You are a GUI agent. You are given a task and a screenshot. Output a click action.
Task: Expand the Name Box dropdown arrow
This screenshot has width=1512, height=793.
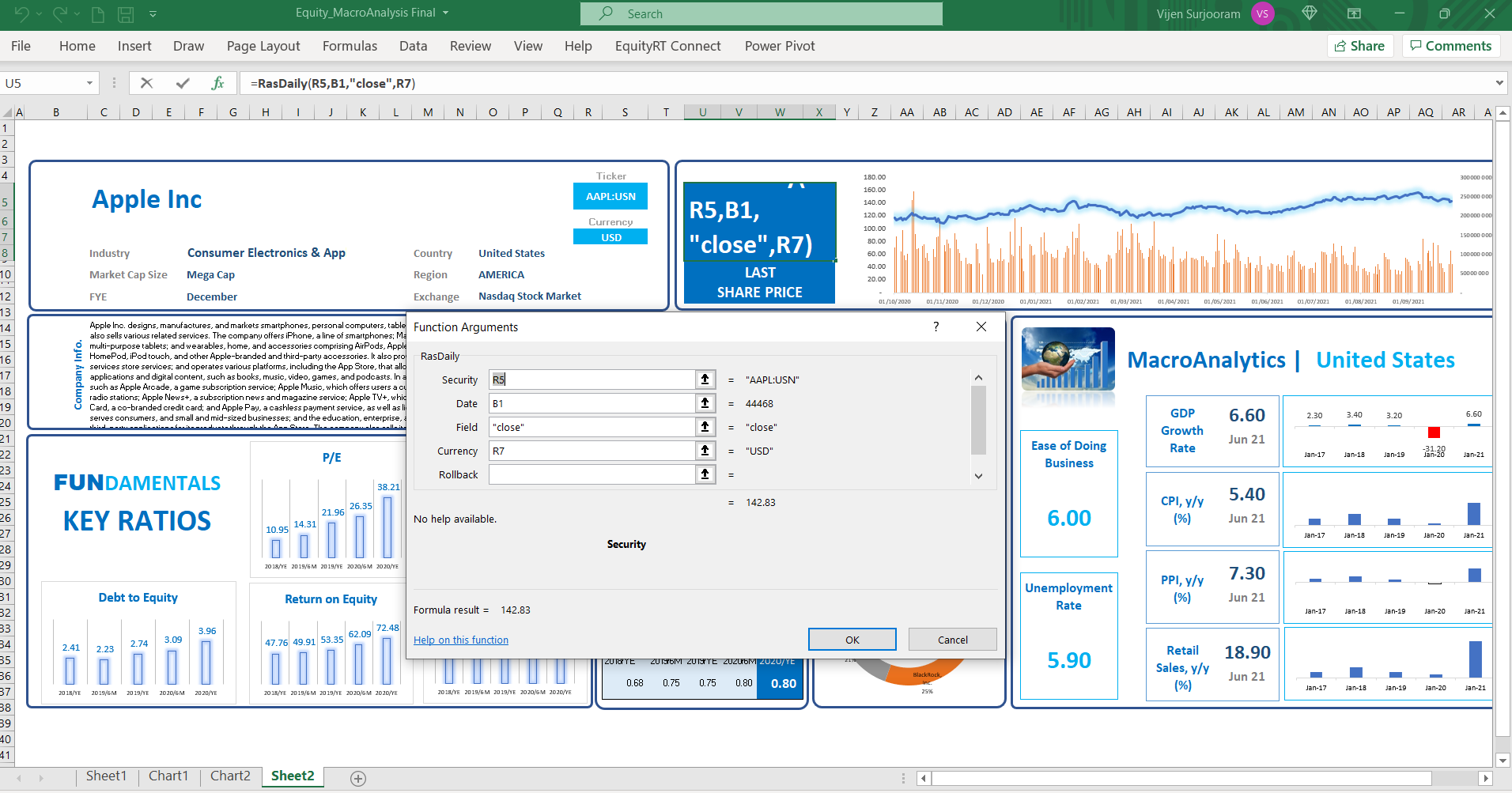coord(89,83)
